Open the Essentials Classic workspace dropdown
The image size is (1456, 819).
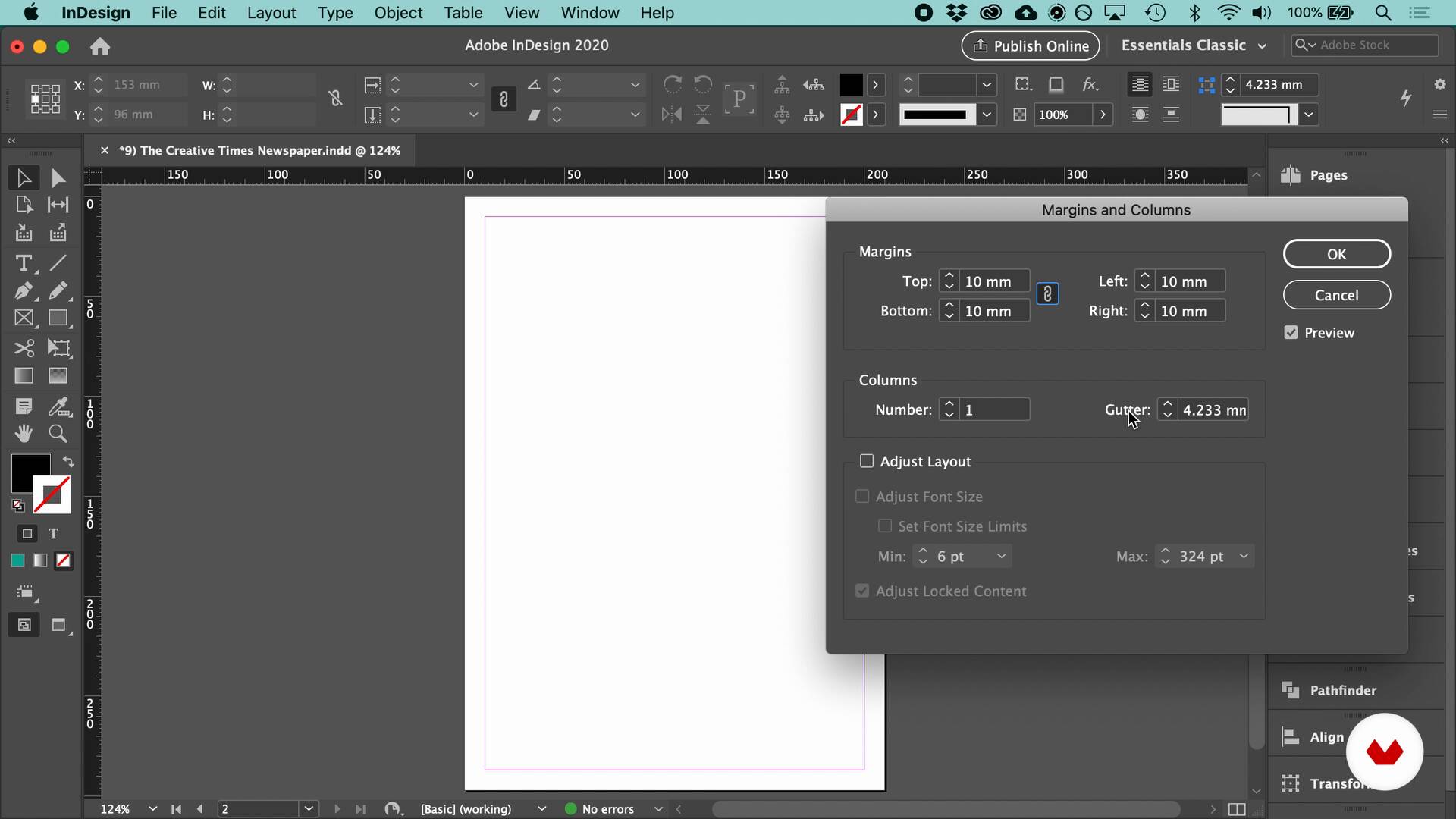[1194, 45]
